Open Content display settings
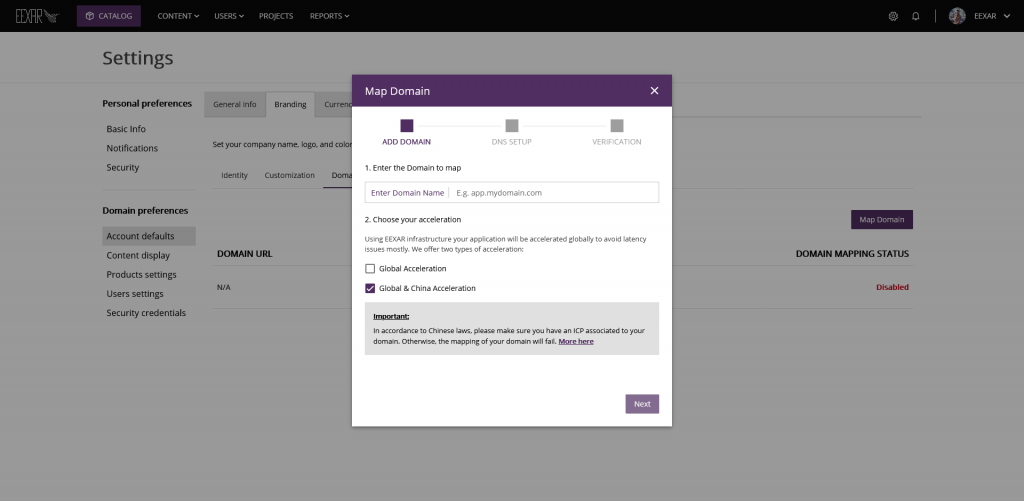 (138, 255)
